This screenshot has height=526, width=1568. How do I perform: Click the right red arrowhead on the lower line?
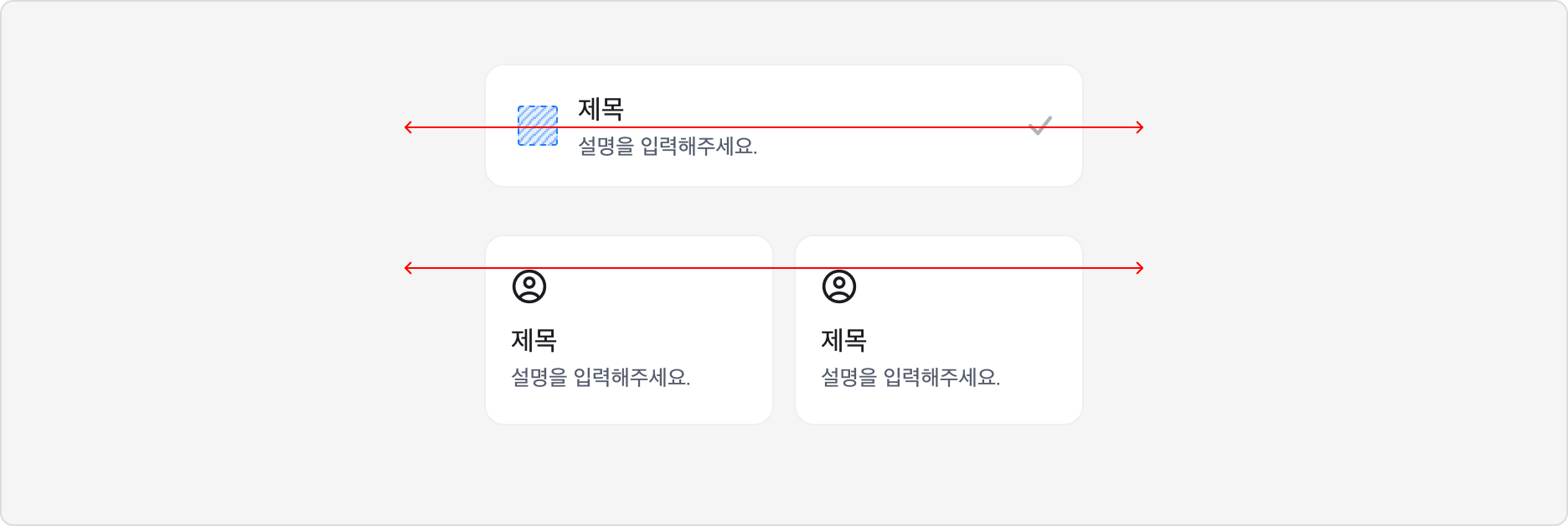(x=1139, y=268)
